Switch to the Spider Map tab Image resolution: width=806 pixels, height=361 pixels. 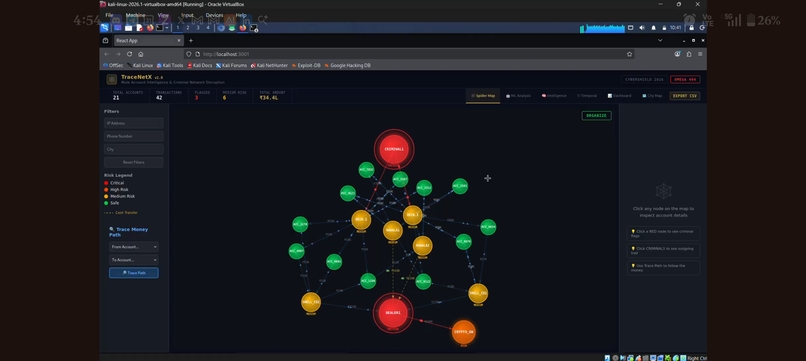pyautogui.click(x=483, y=96)
